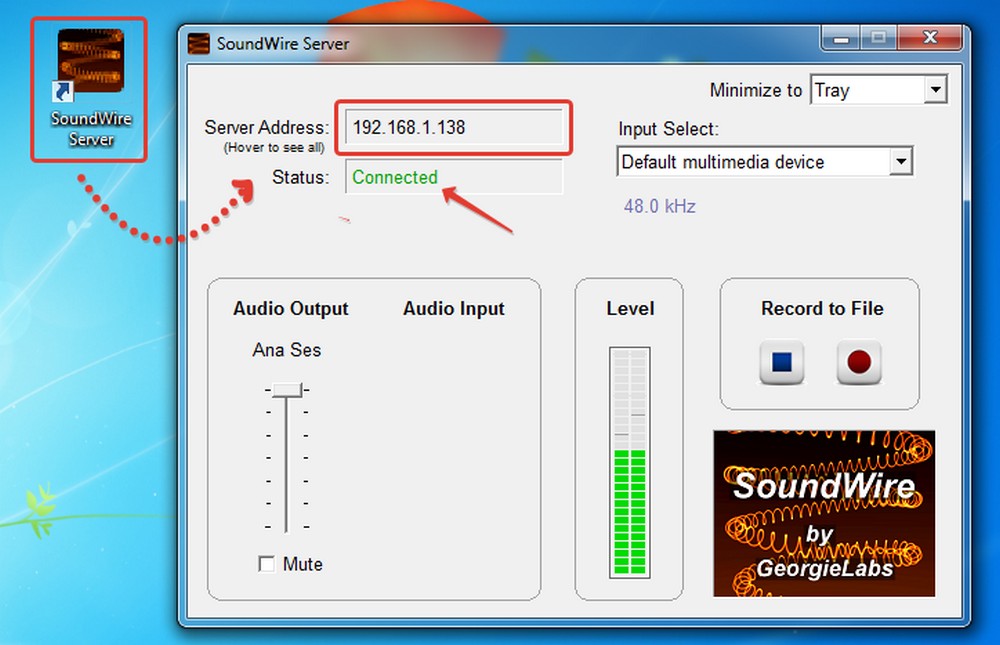
Task: Start recording with the red circle button
Action: click(858, 362)
